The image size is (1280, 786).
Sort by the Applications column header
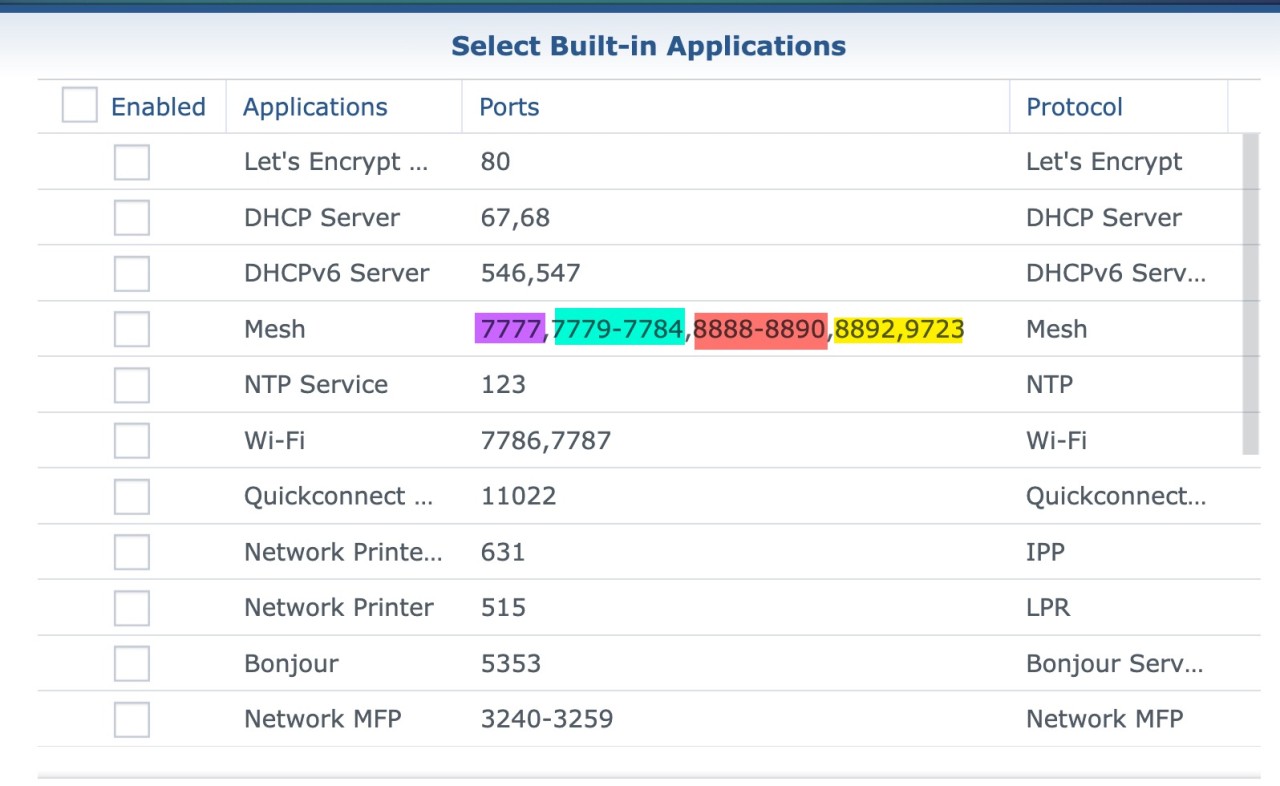(x=315, y=107)
